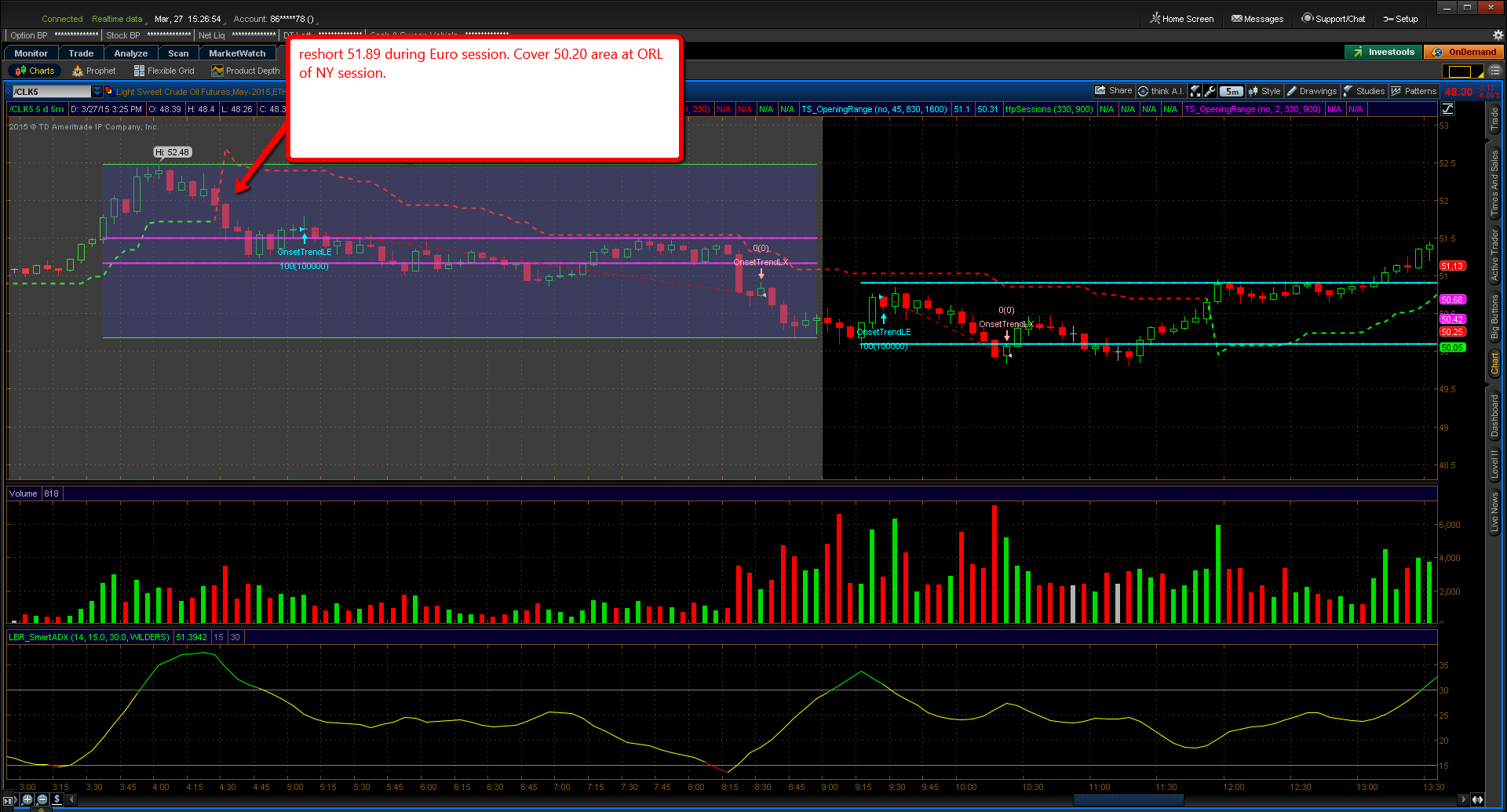Click the 51.13 price axis label

pyautogui.click(x=1452, y=266)
